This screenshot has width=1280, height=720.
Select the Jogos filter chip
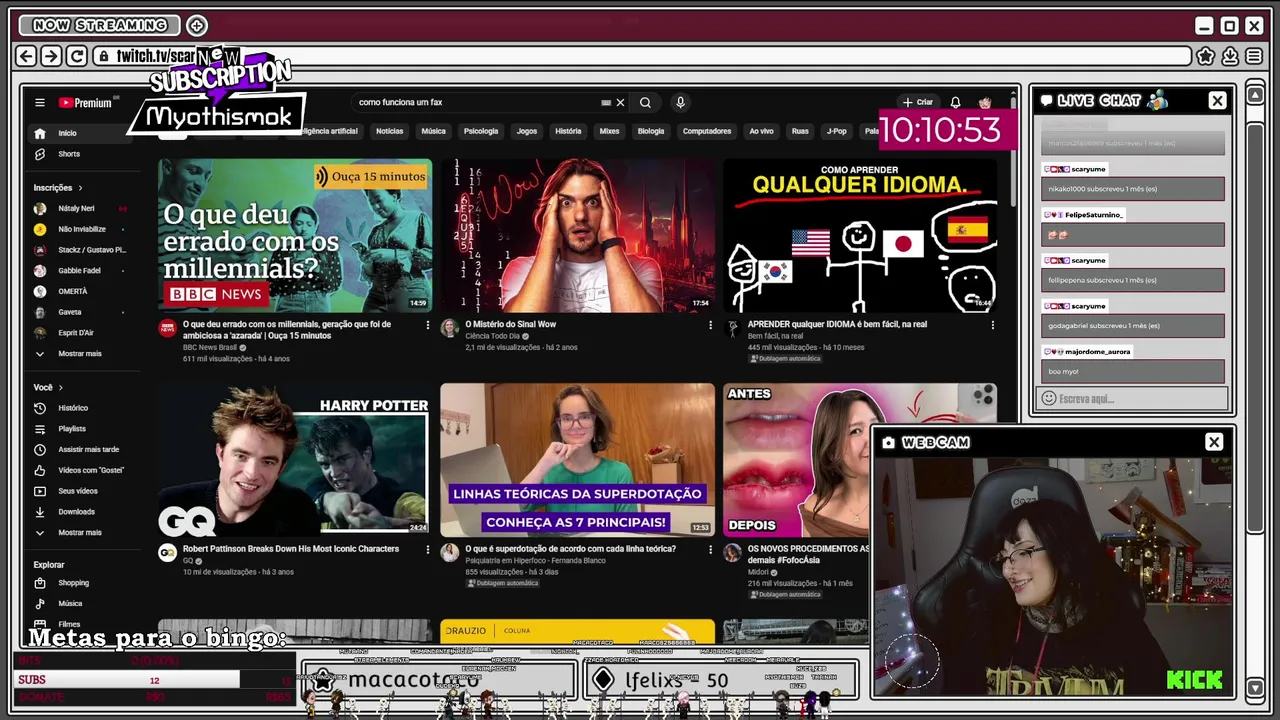pos(527,131)
